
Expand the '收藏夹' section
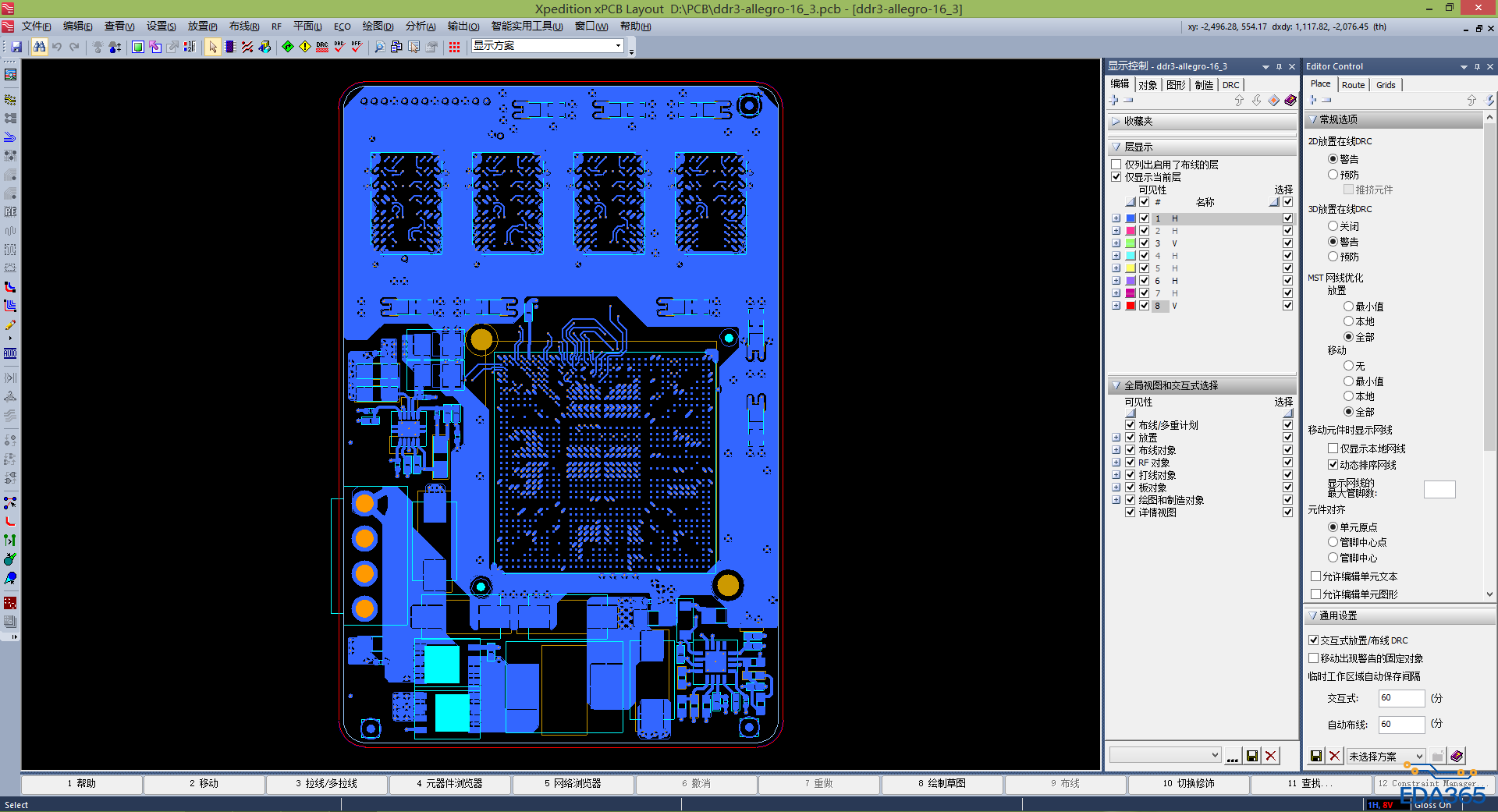click(x=1116, y=122)
